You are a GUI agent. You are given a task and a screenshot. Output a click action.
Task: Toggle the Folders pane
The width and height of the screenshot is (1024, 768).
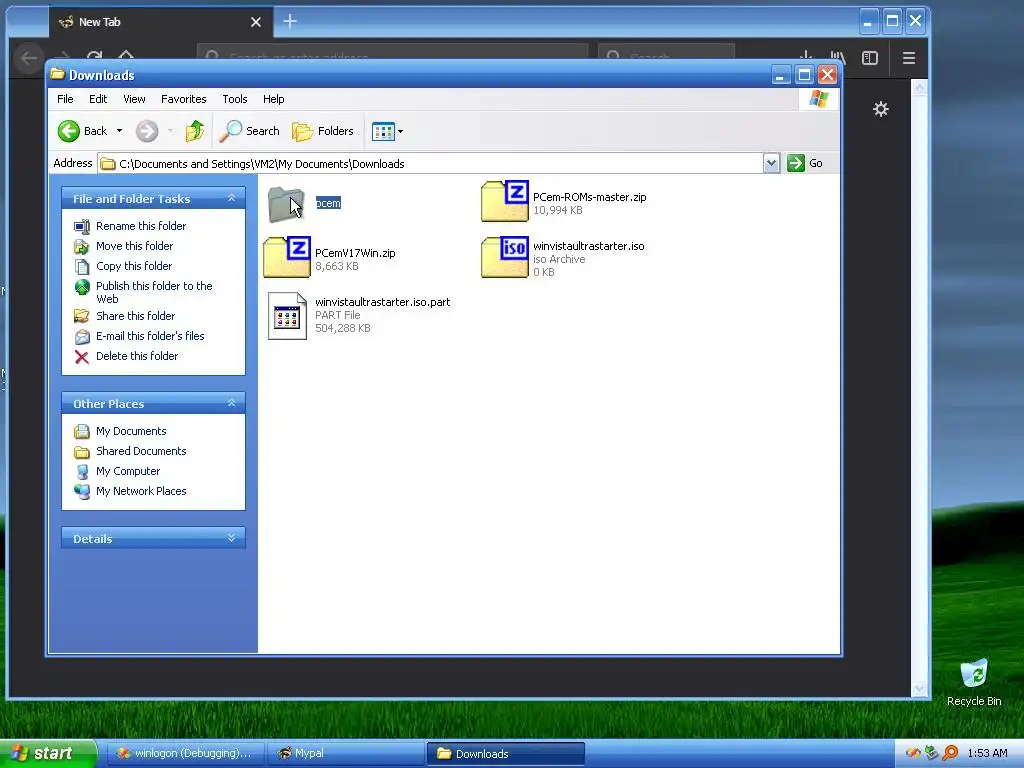click(323, 131)
